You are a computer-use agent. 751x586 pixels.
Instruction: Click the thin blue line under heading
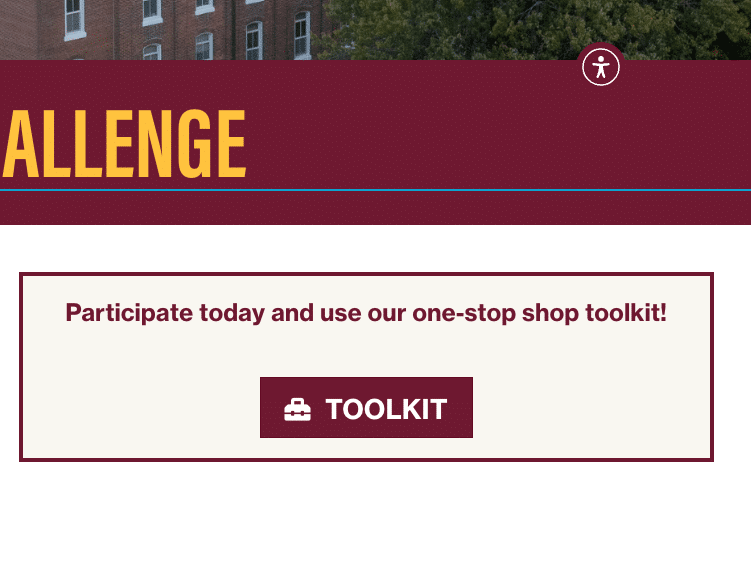(400, 189)
